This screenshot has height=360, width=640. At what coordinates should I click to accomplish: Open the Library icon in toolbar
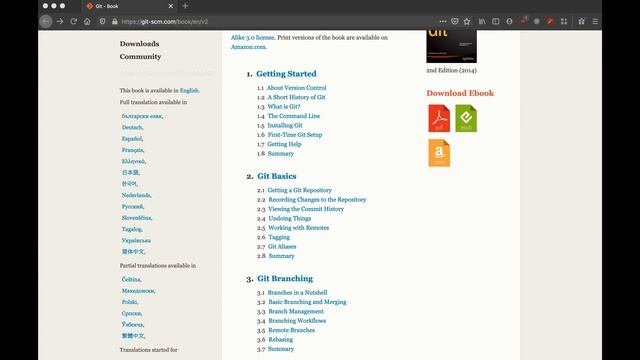(482, 22)
